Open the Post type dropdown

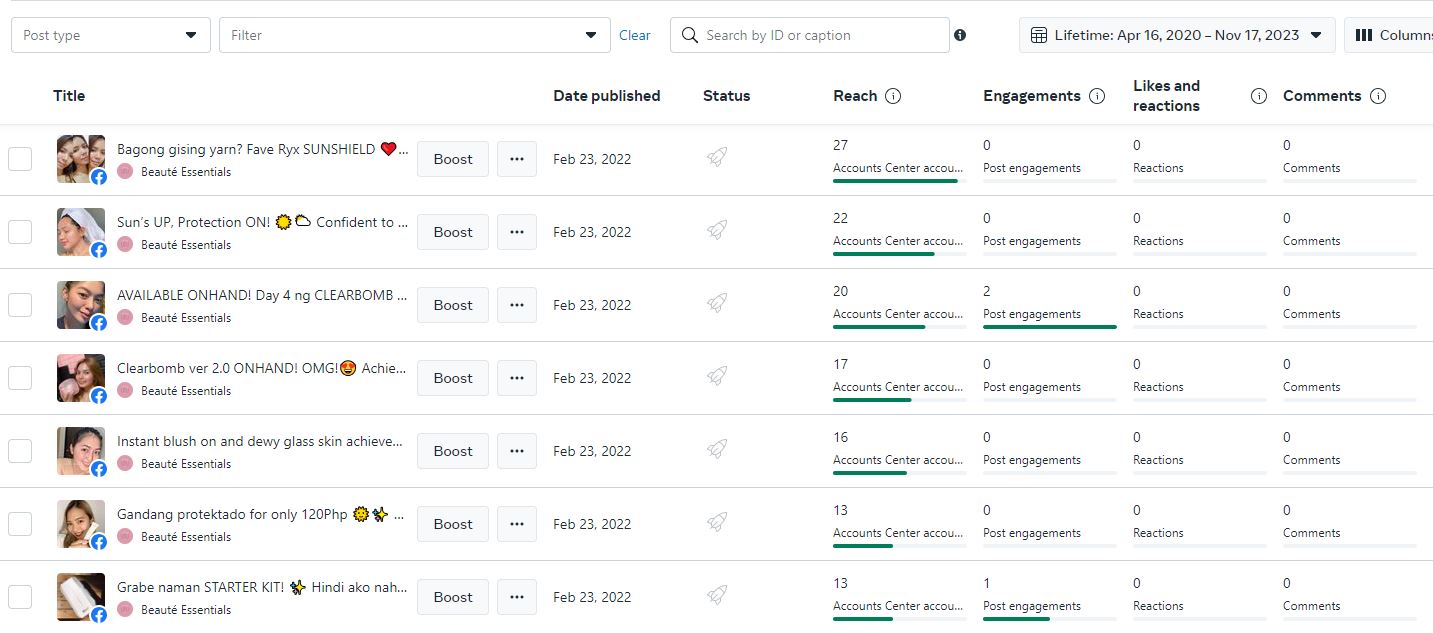pos(110,35)
